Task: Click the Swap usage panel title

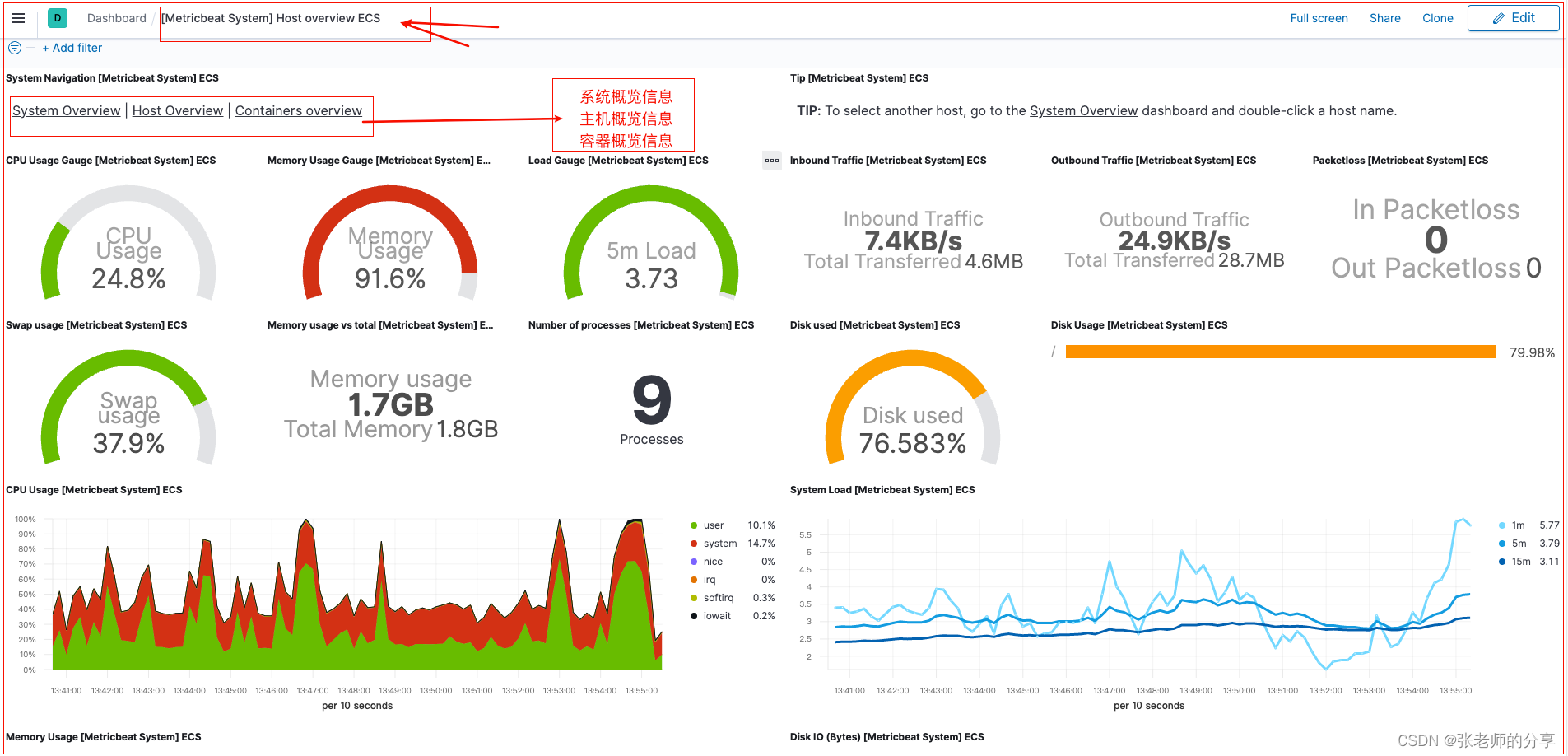Action: [x=96, y=325]
